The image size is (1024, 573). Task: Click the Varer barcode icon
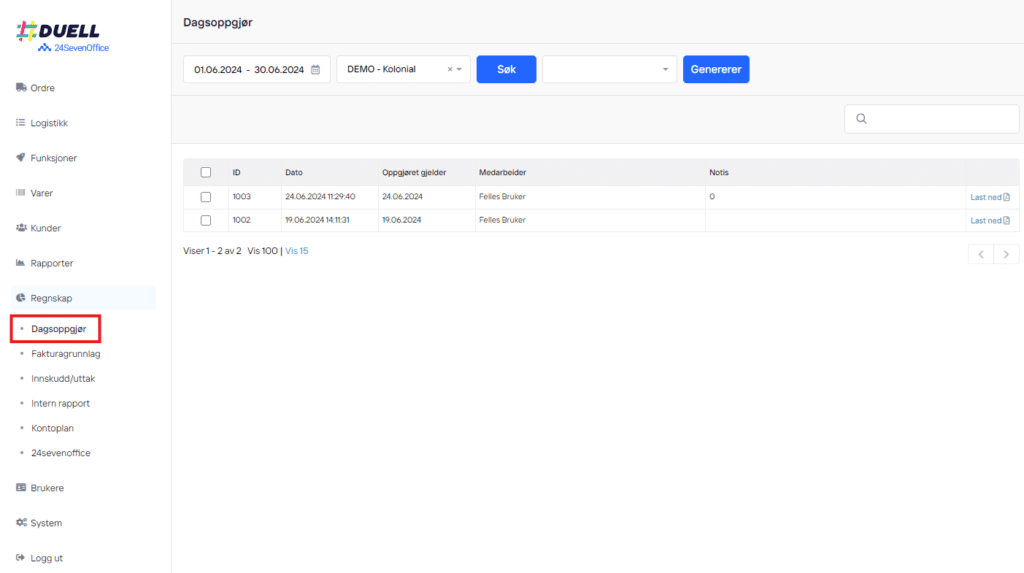click(x=21, y=193)
